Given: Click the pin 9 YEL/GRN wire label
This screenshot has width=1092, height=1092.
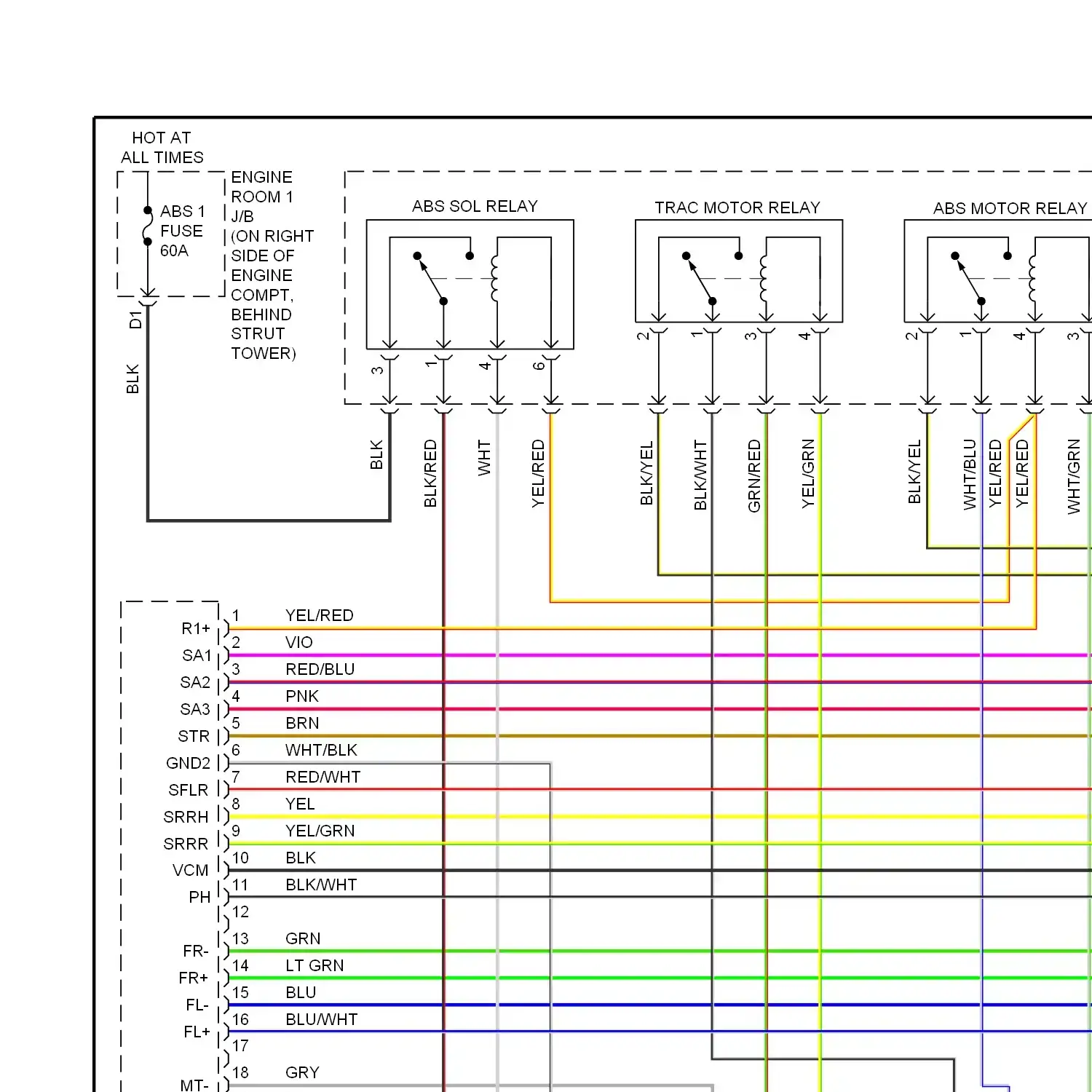Looking at the screenshot, I should pos(320,831).
